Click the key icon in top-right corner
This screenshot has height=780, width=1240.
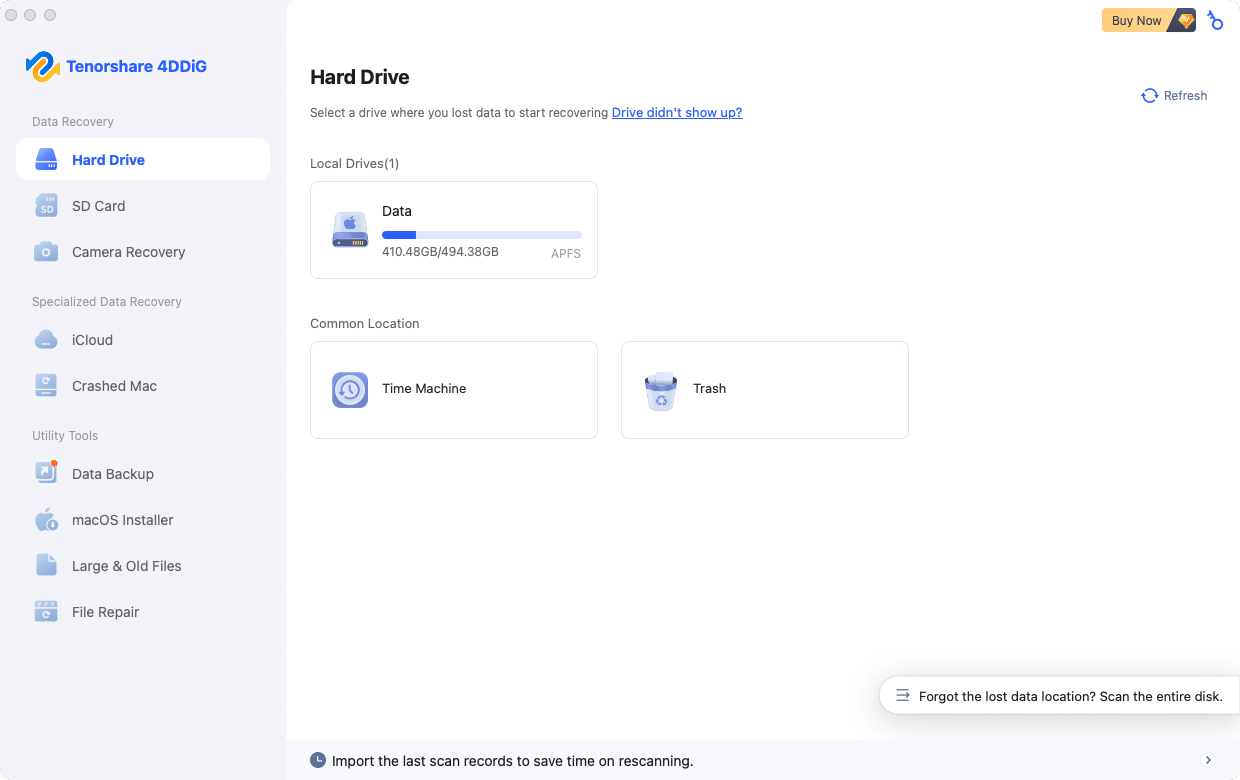[x=1215, y=20]
